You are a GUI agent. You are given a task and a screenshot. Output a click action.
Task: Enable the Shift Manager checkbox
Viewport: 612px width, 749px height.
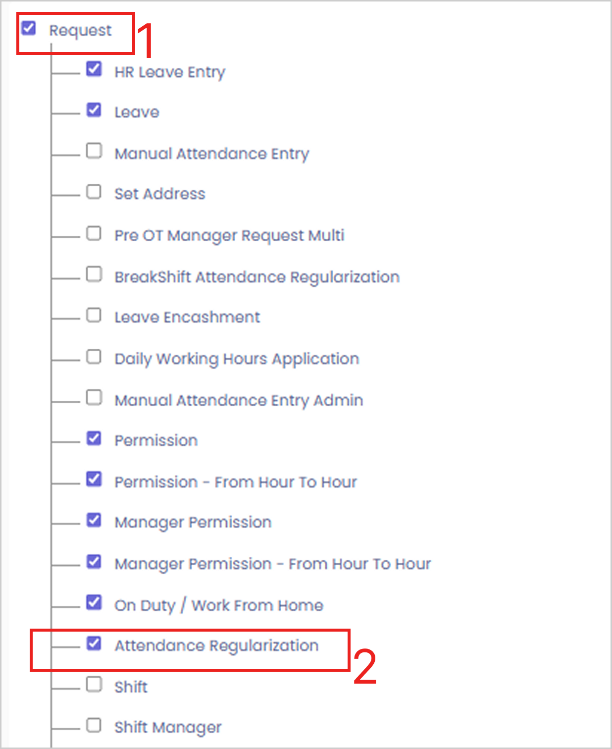pyautogui.click(x=94, y=726)
